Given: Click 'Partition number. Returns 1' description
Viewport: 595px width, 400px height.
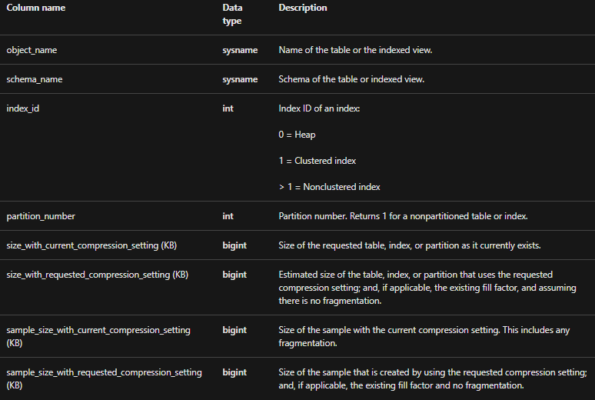Looking at the screenshot, I should pyautogui.click(x=403, y=216).
